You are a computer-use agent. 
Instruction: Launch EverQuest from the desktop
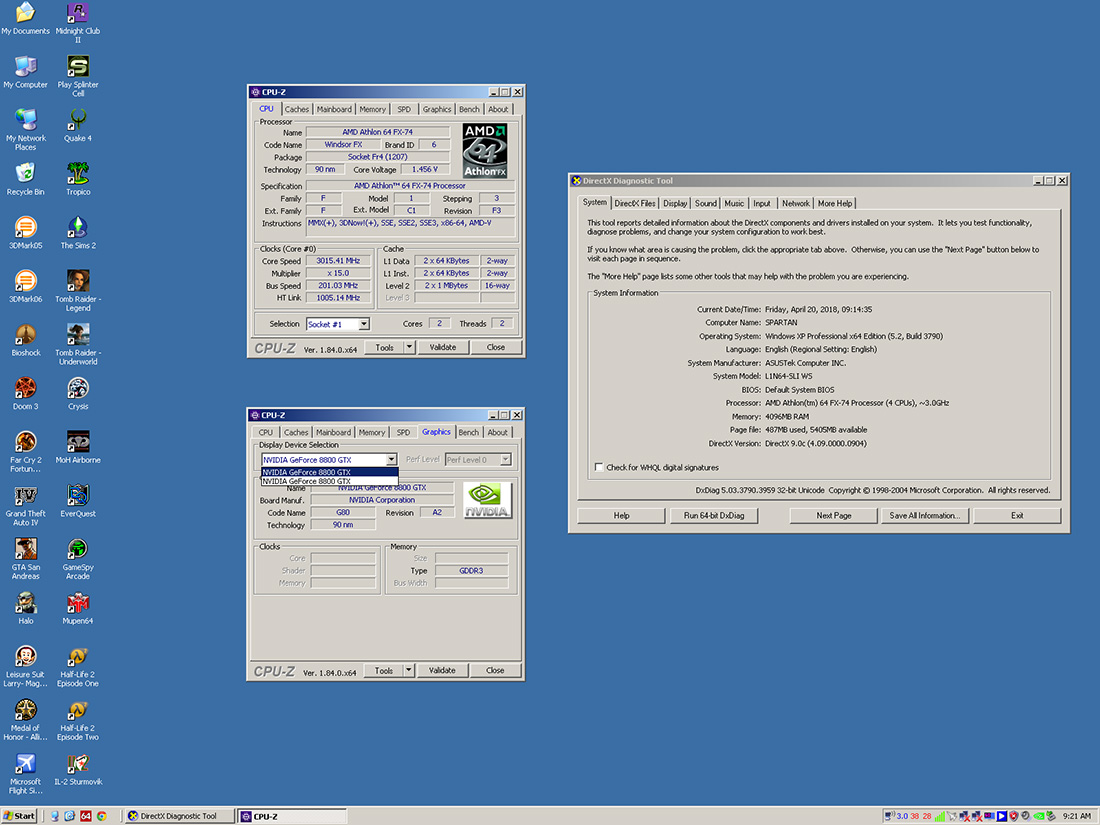[x=78, y=500]
